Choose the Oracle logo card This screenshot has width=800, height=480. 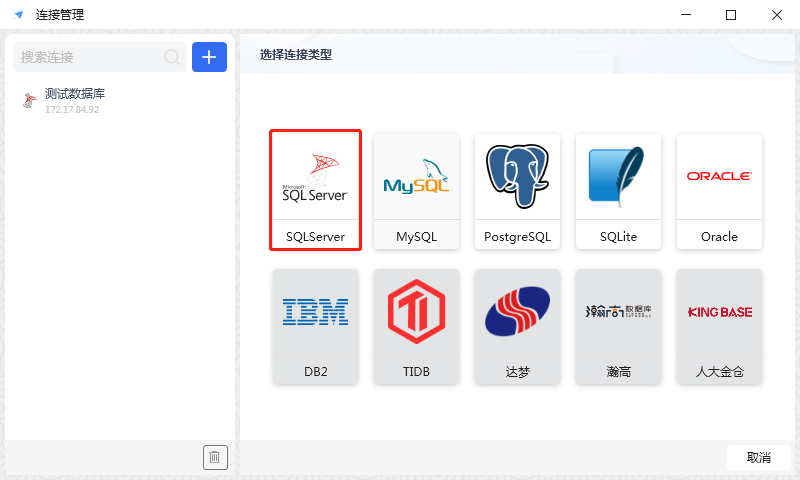click(x=719, y=191)
